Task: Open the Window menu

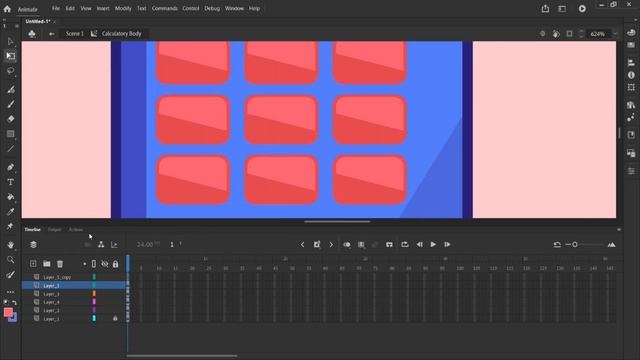Action: (234, 8)
